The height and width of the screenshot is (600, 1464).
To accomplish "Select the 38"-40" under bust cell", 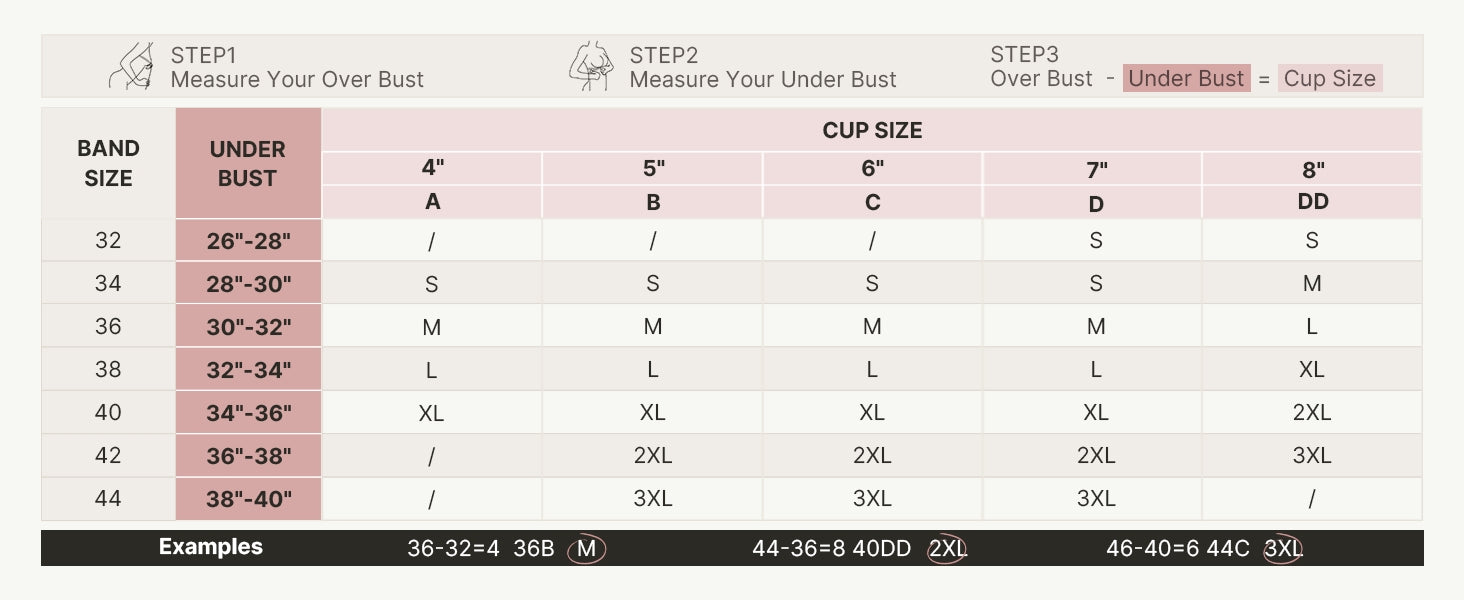I will coord(248,499).
